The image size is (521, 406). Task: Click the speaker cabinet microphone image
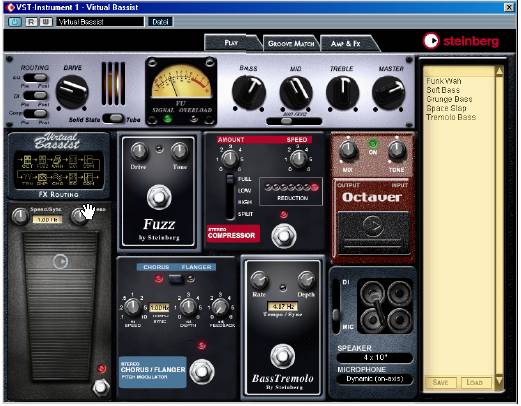(385, 306)
